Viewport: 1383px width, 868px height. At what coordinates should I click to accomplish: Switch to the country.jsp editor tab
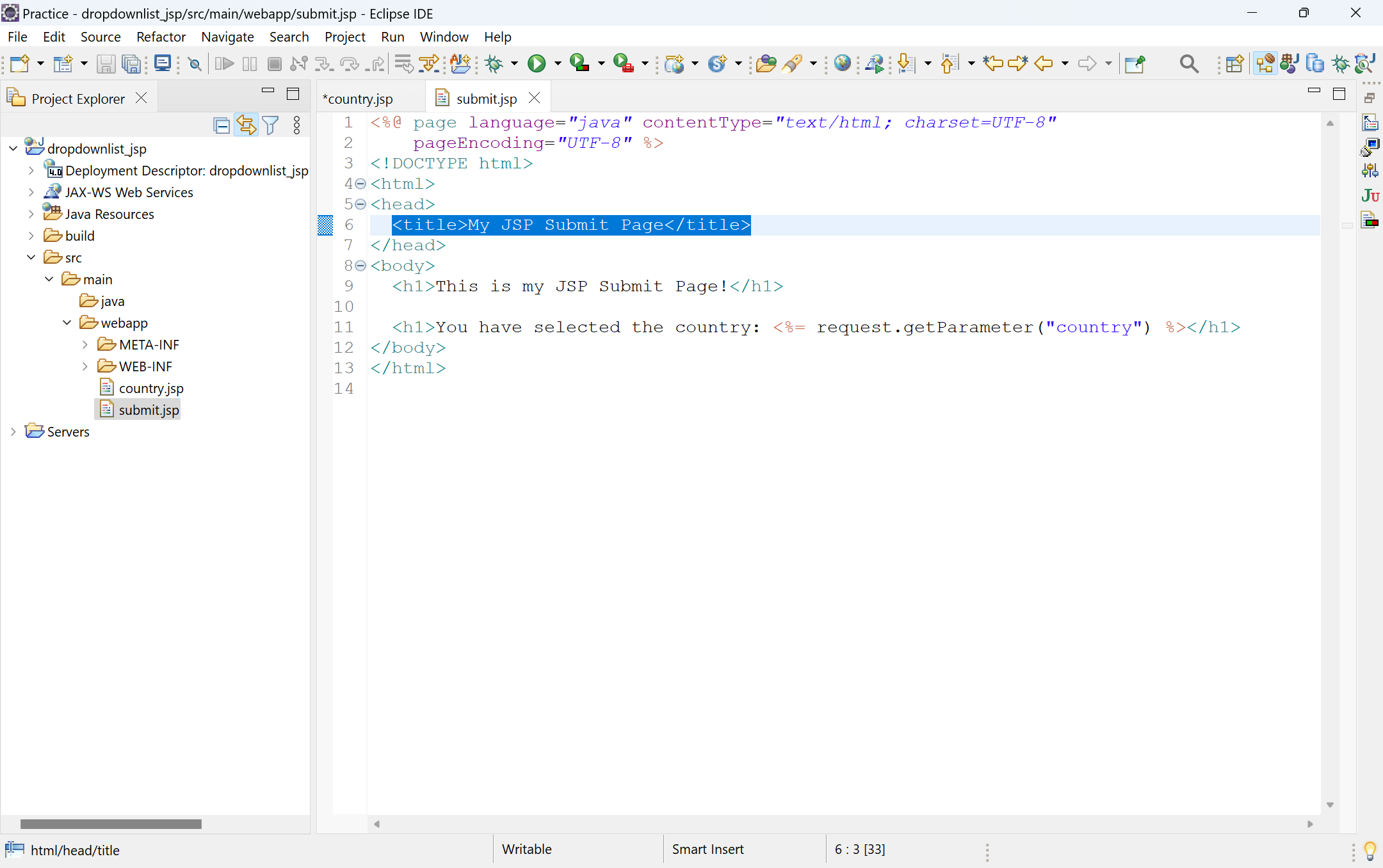point(358,97)
